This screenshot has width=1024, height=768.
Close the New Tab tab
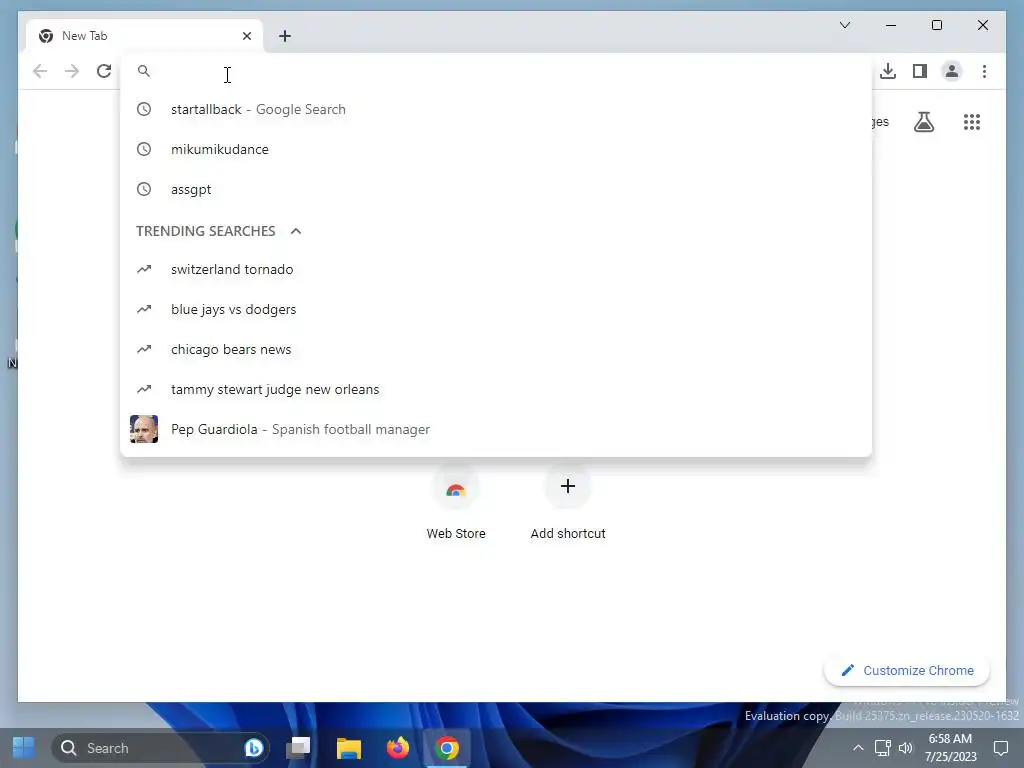pyautogui.click(x=247, y=36)
